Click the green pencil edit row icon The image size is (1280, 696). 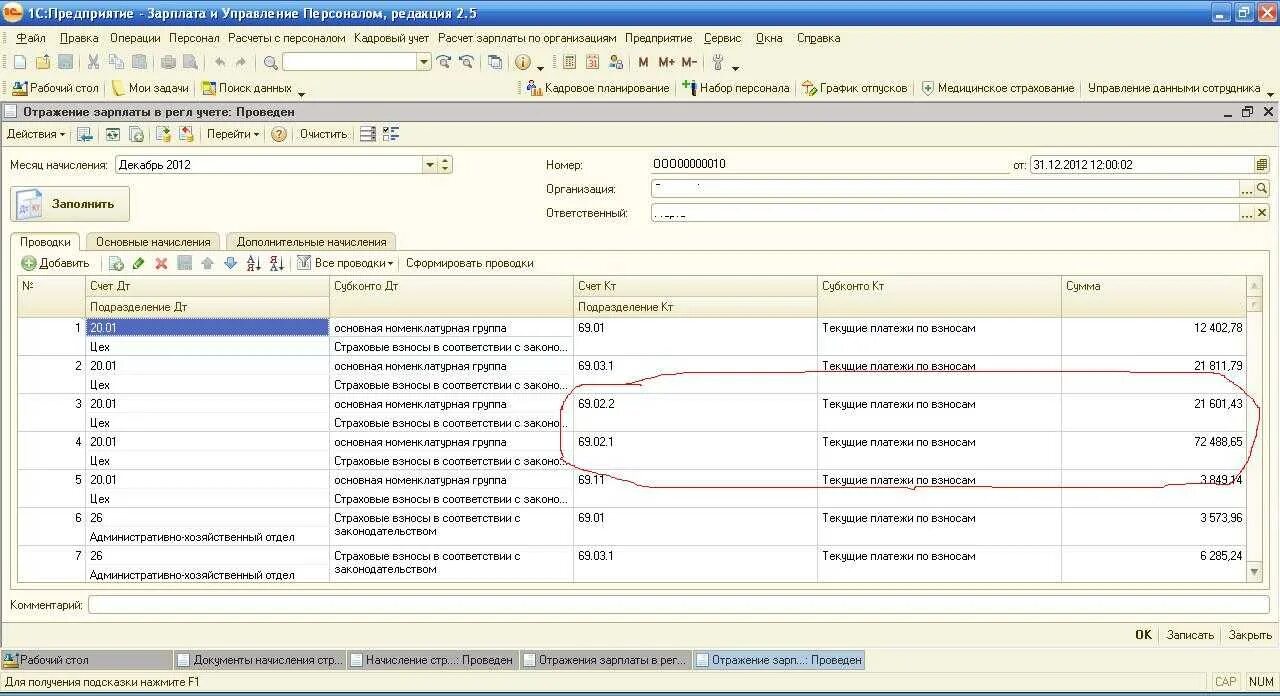pyautogui.click(x=138, y=263)
